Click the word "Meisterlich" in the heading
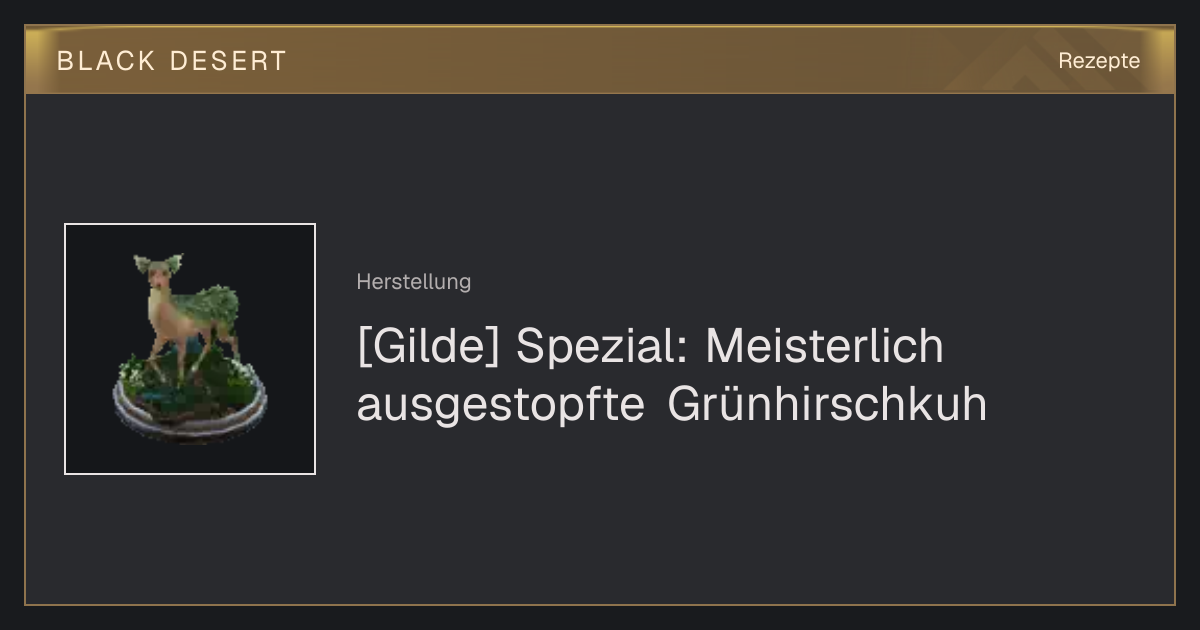This screenshot has width=1200, height=630. click(x=824, y=347)
